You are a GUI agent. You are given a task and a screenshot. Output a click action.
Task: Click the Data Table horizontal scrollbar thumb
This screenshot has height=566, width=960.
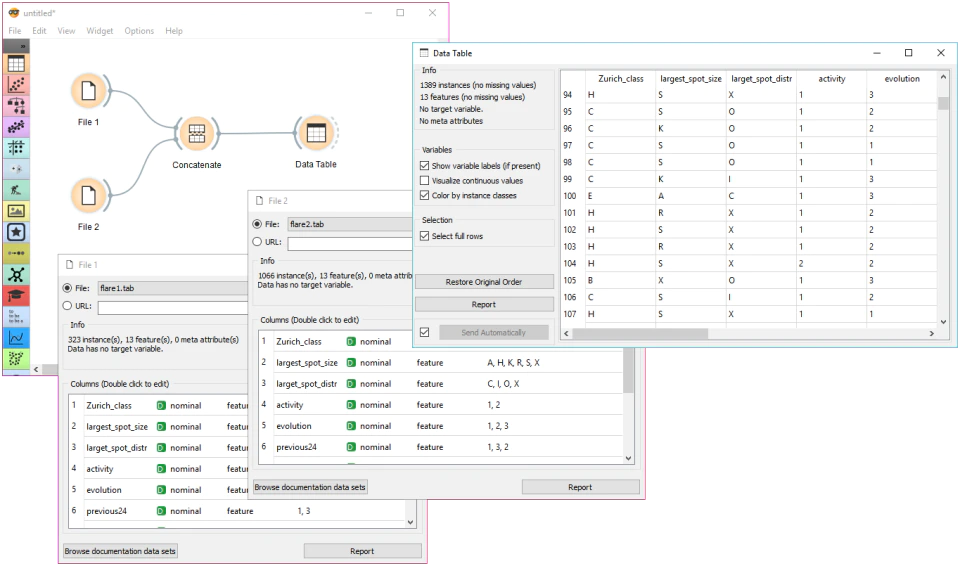640,333
